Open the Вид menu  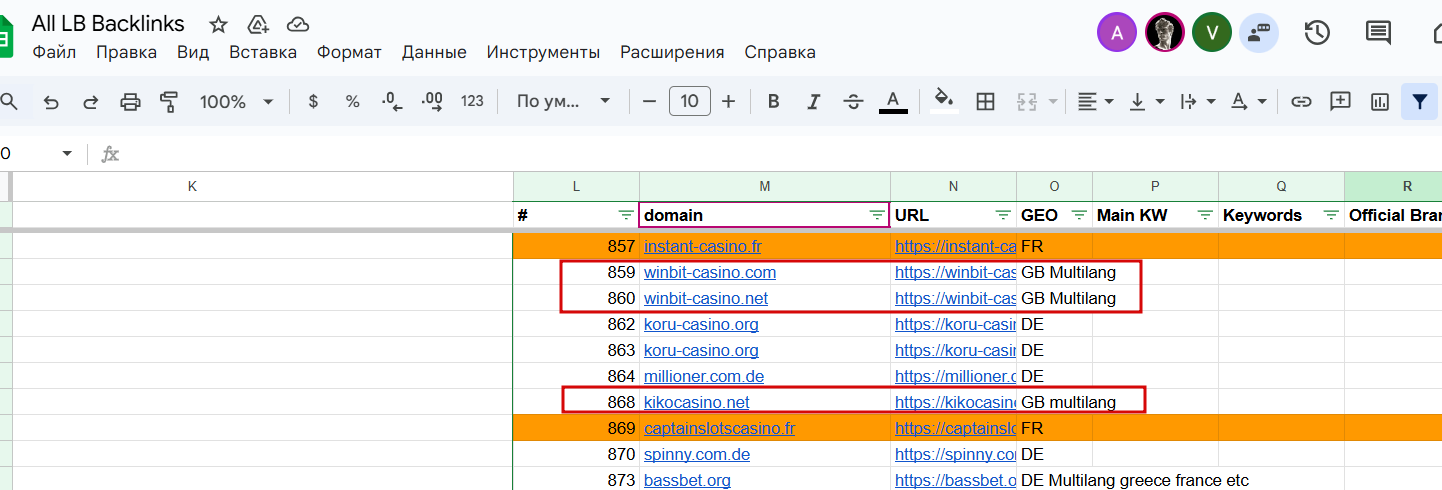[x=193, y=52]
